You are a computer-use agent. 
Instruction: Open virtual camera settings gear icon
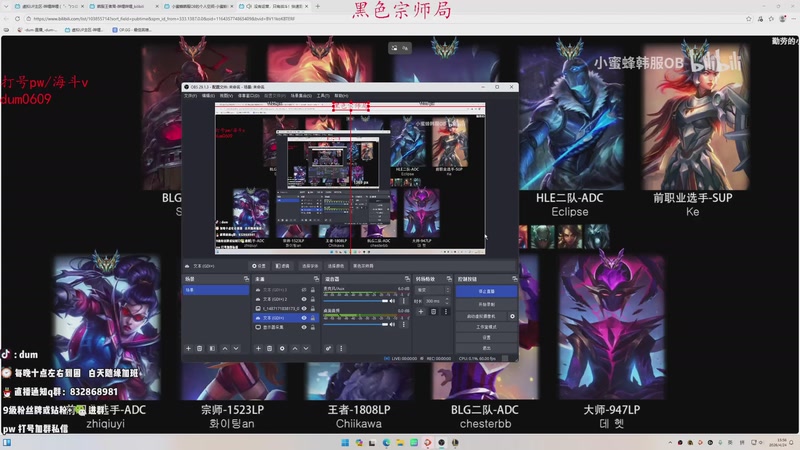point(512,316)
